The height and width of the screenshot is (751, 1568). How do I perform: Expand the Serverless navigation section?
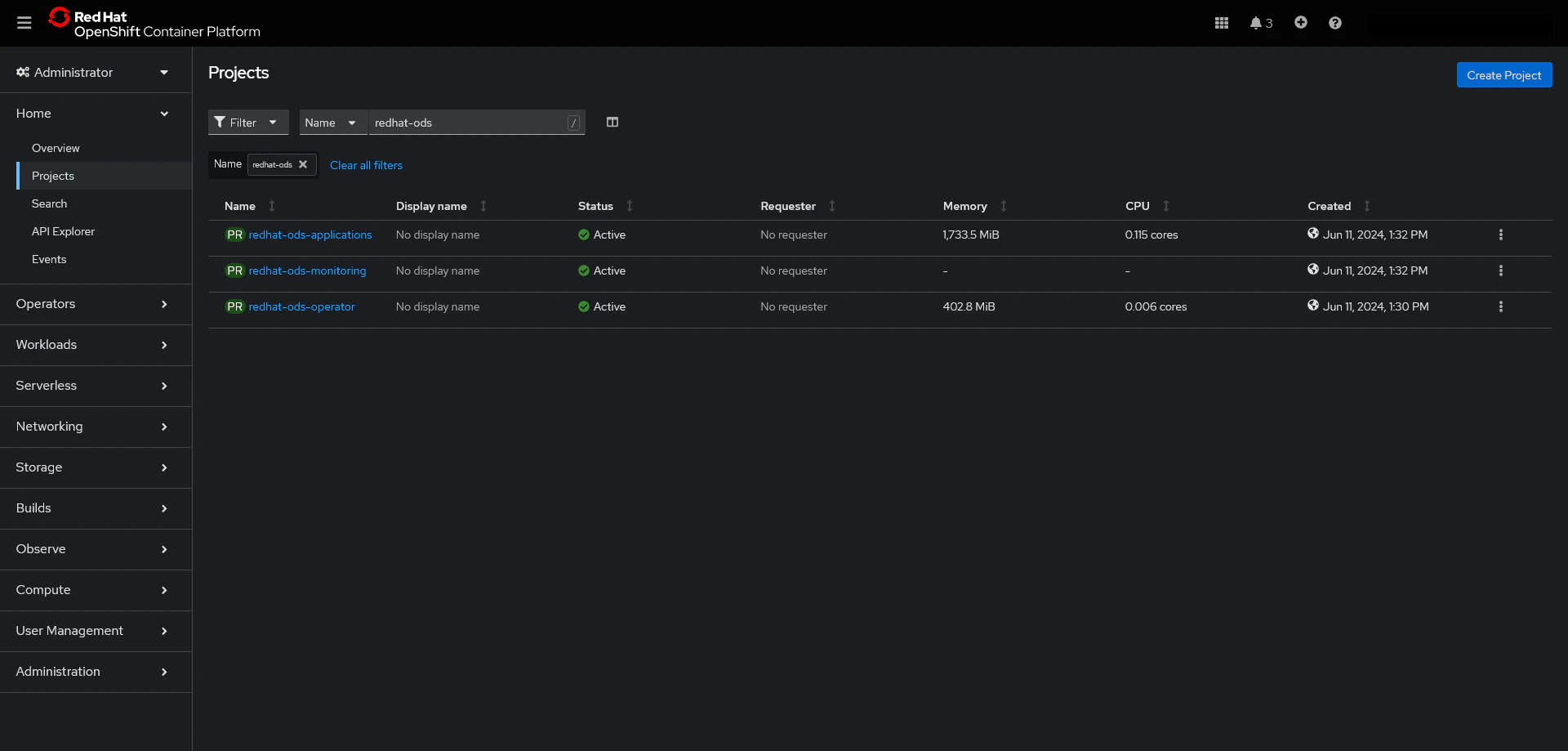[x=96, y=386]
